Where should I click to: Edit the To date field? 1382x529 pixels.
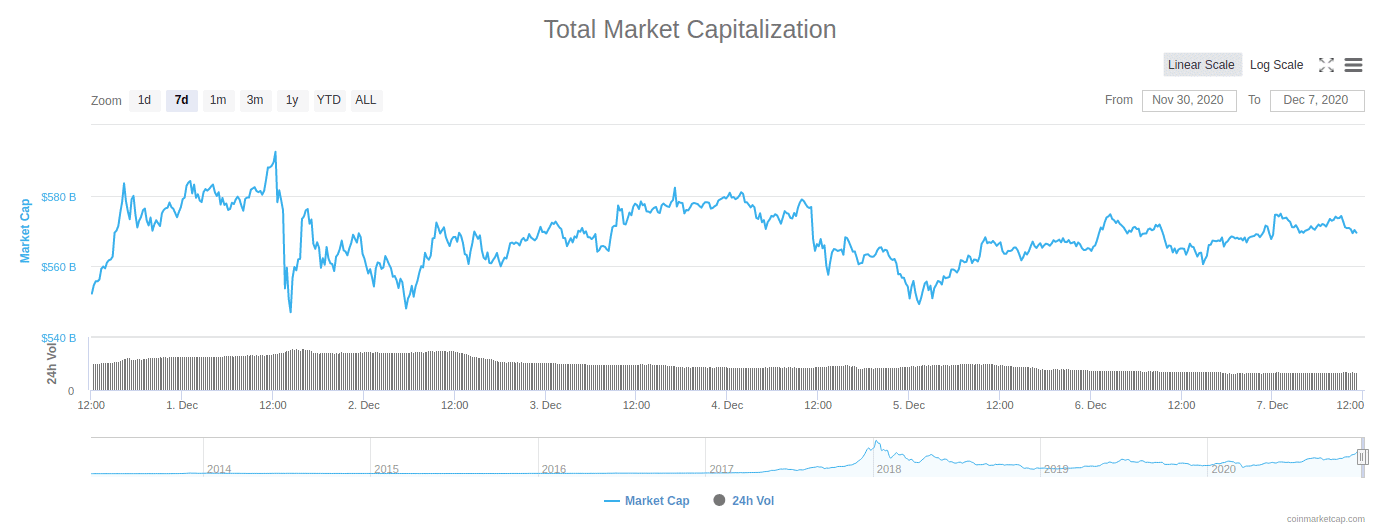coord(1316,100)
